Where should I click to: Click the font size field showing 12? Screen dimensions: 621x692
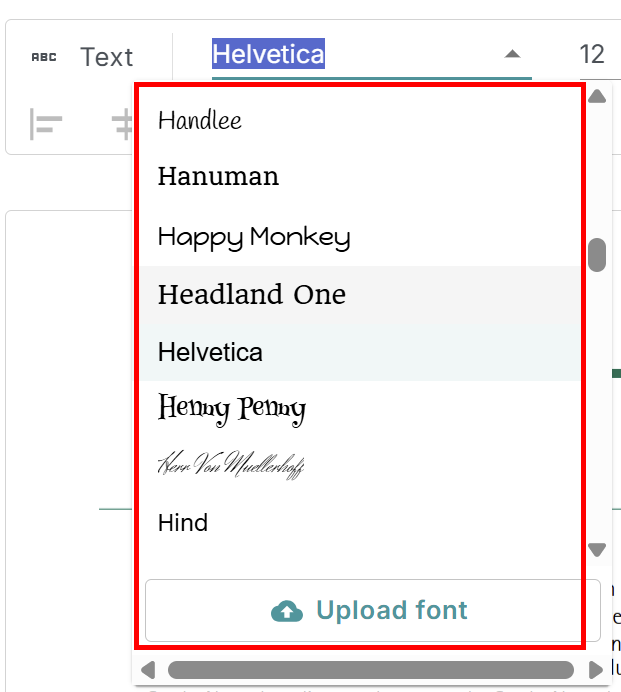click(593, 54)
